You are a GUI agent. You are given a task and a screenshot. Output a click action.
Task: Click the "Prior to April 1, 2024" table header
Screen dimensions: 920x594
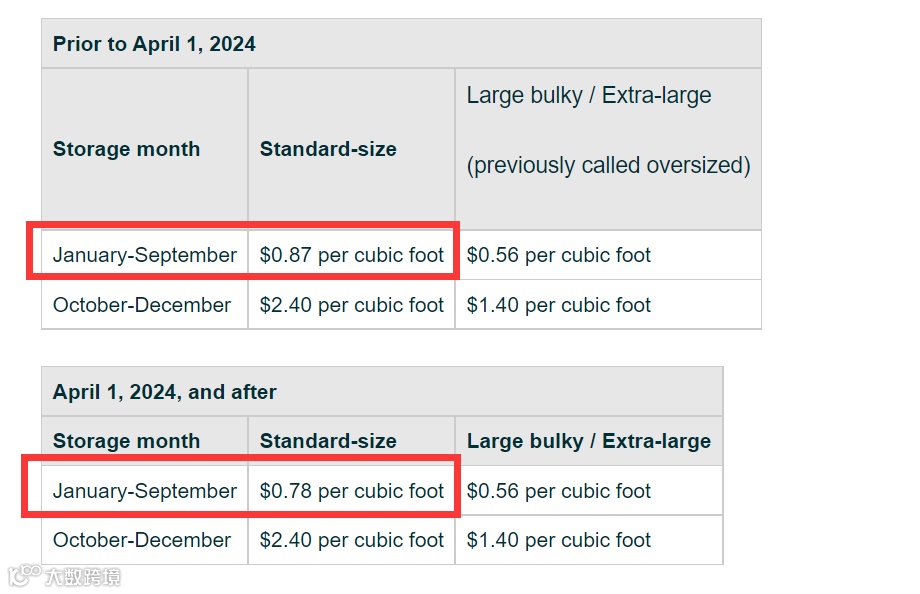pyautogui.click(x=154, y=44)
